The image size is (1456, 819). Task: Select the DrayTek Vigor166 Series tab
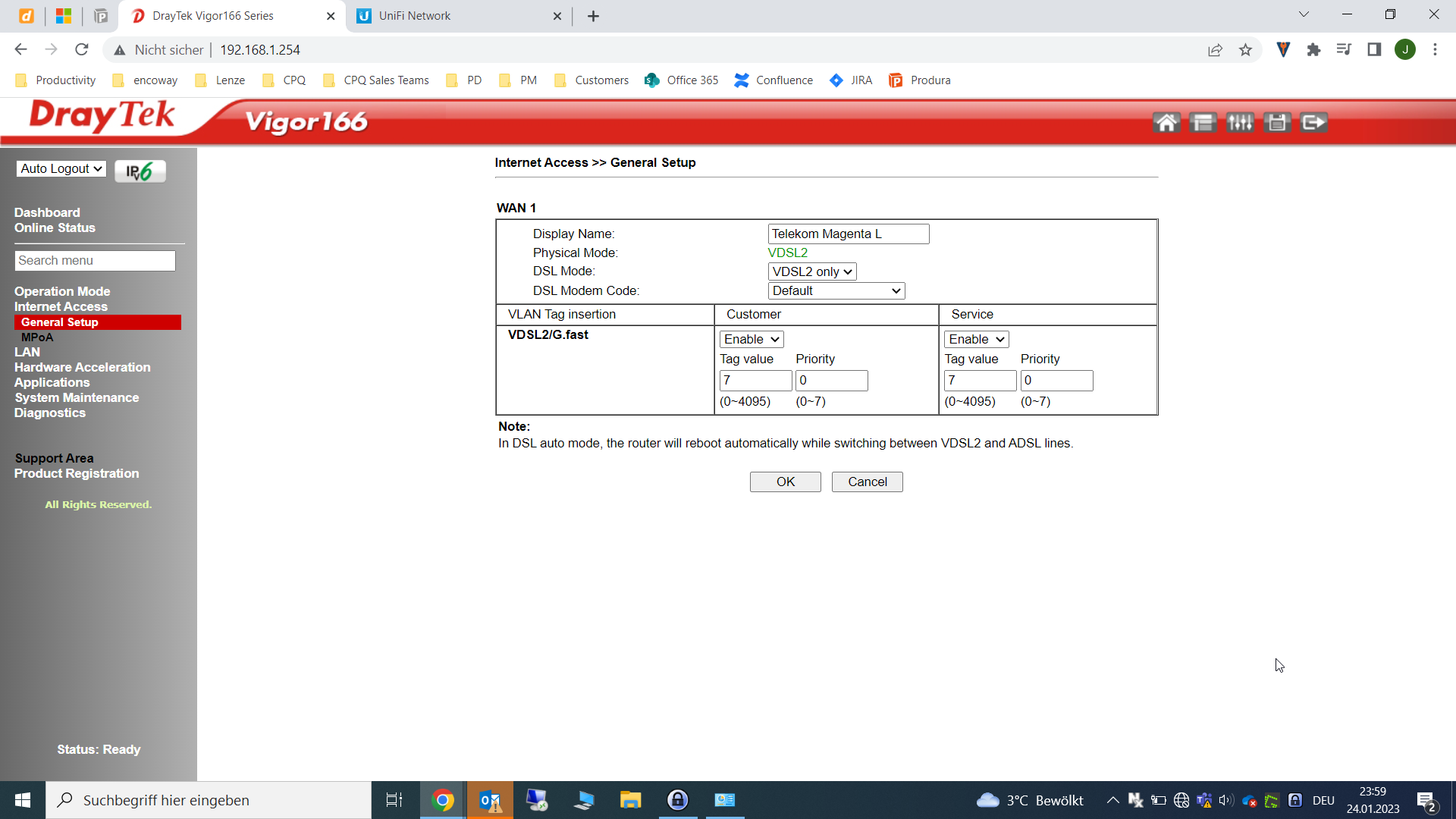click(231, 16)
